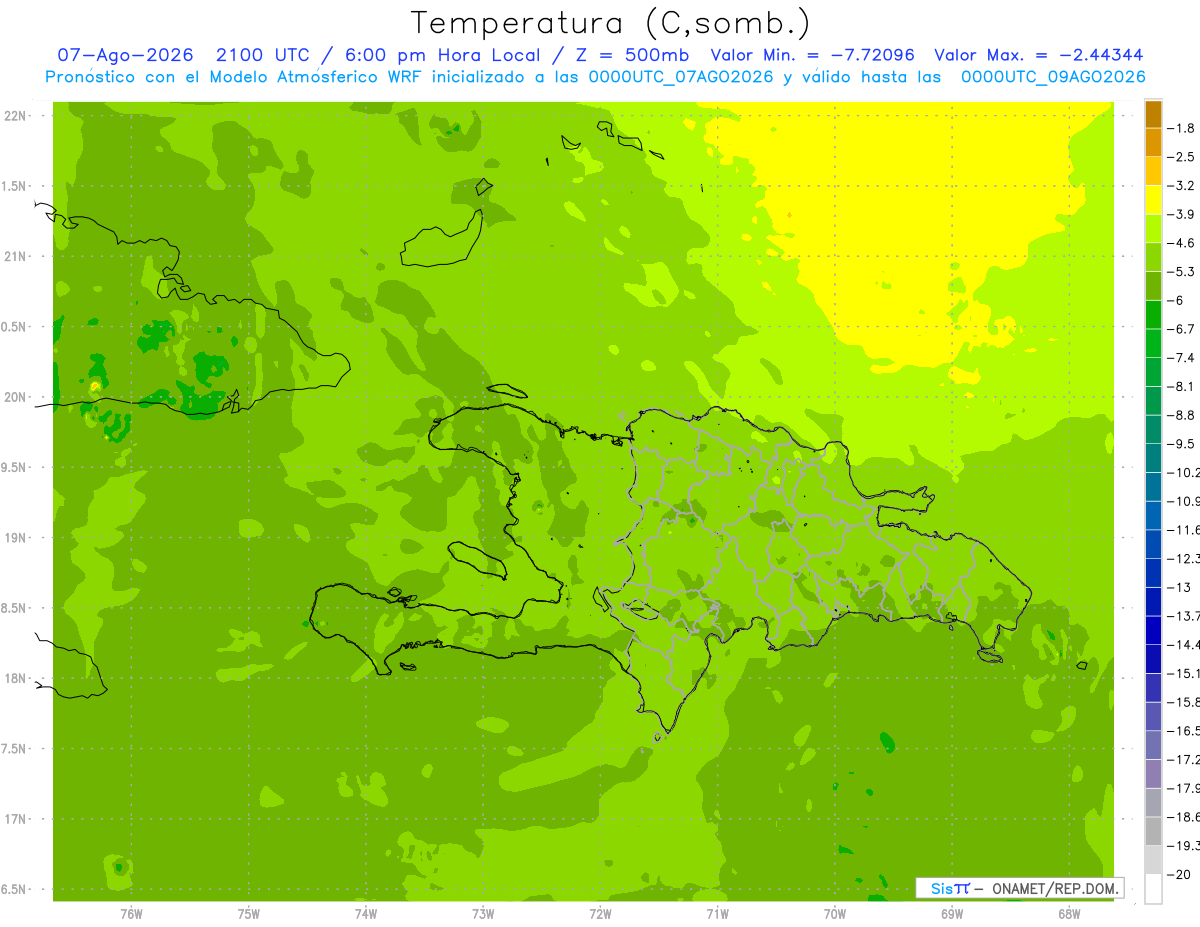Screen dimensions: 1200x927
Task: Click the "72W" longitude label
Action: (600, 914)
